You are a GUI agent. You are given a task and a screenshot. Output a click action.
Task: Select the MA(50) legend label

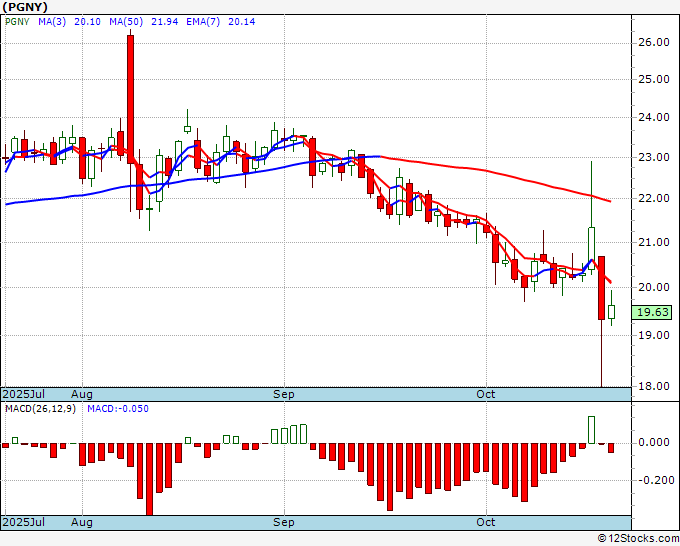point(126,22)
